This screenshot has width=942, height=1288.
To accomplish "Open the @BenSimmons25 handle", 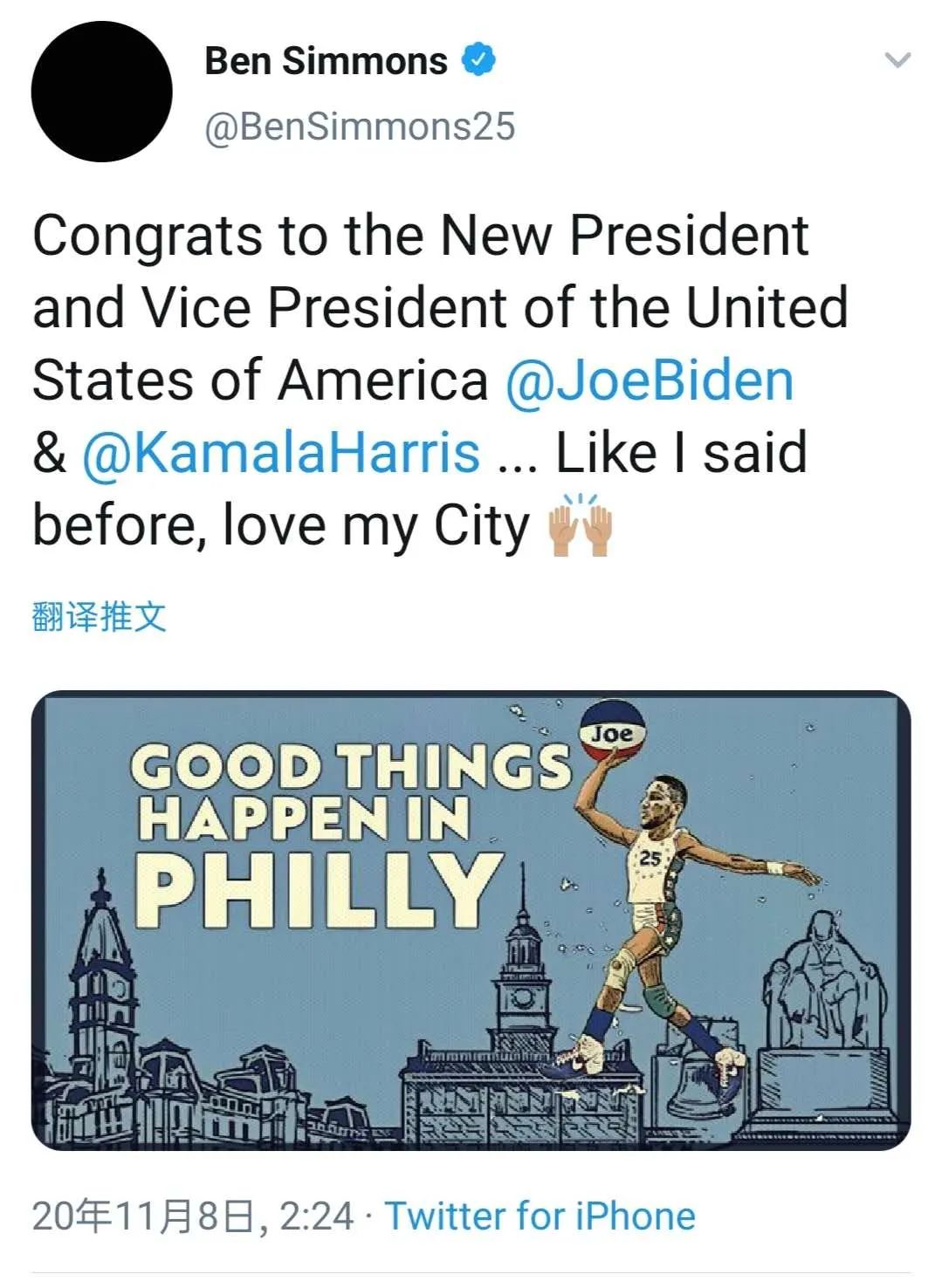I will click(x=360, y=127).
